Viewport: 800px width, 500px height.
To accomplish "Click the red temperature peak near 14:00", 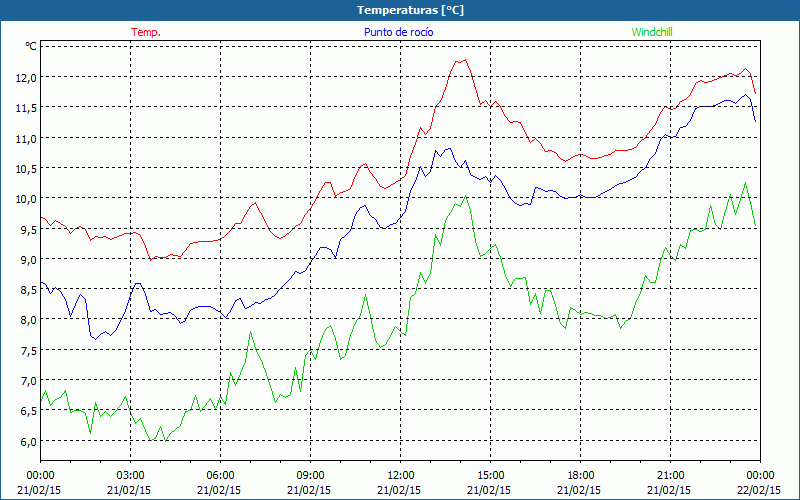I will (465, 60).
